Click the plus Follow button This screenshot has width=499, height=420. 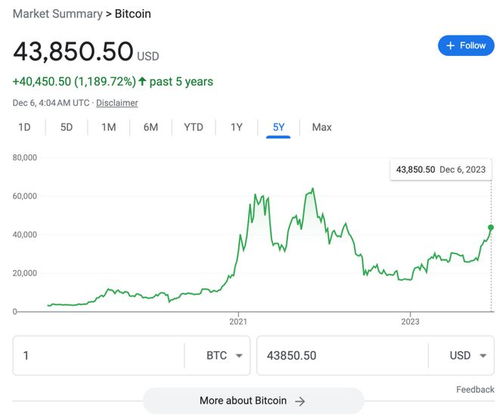466,46
